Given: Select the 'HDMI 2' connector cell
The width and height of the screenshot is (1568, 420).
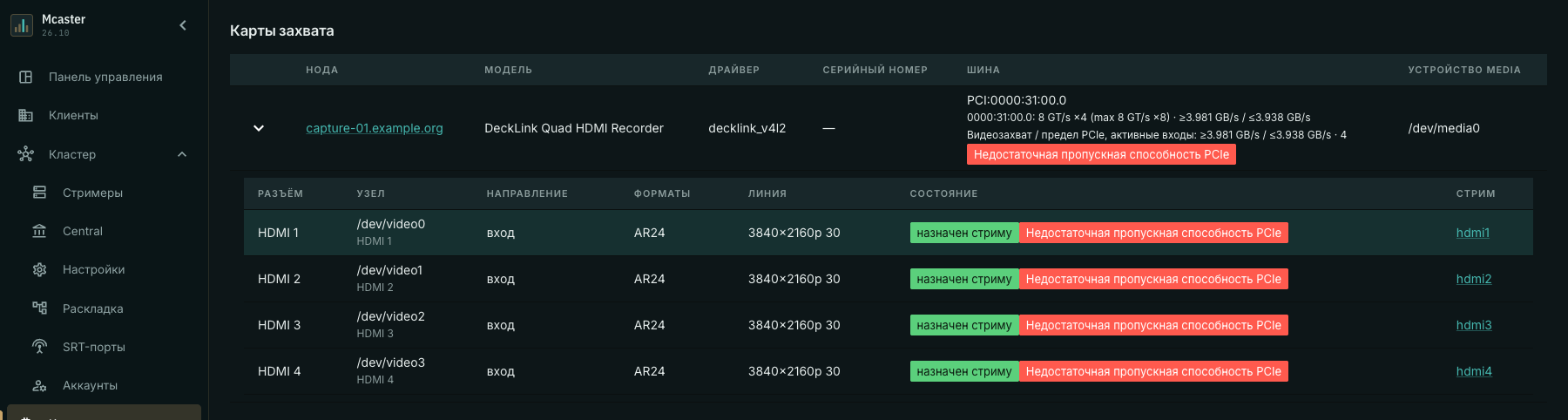Looking at the screenshot, I should 280,279.
